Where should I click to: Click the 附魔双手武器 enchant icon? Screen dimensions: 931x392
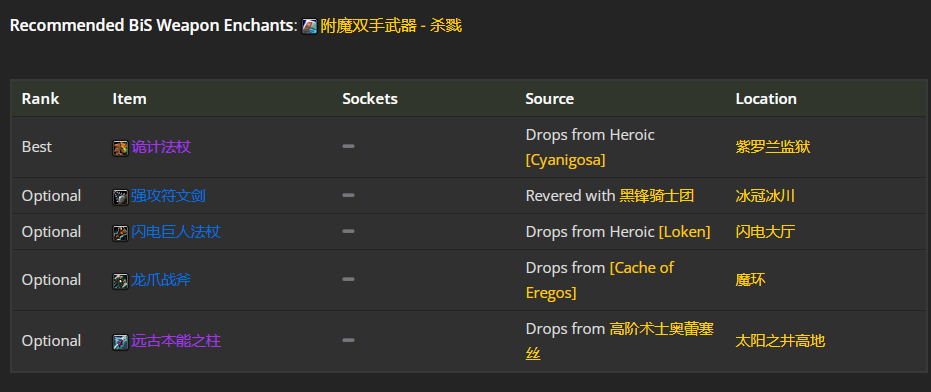pyautogui.click(x=309, y=27)
